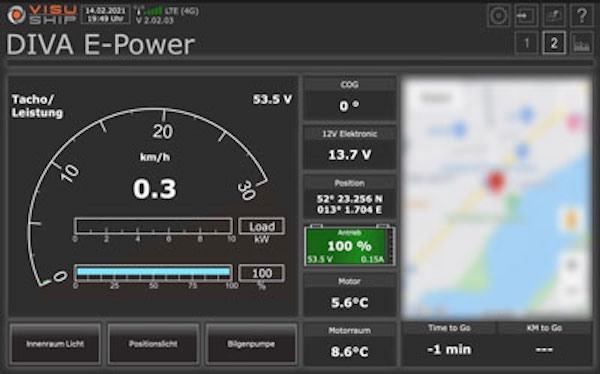Click the red map location pin
The height and width of the screenshot is (374, 600).
click(x=496, y=181)
